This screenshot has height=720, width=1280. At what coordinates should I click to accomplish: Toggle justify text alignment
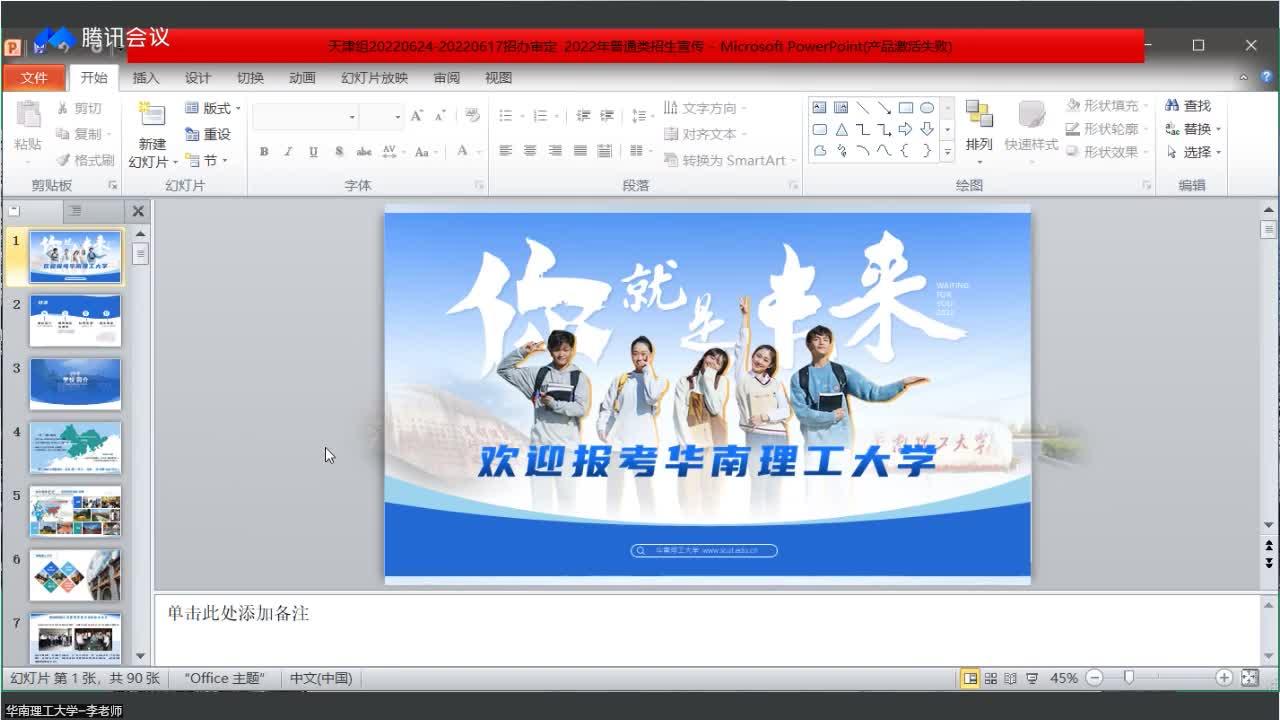[579, 151]
